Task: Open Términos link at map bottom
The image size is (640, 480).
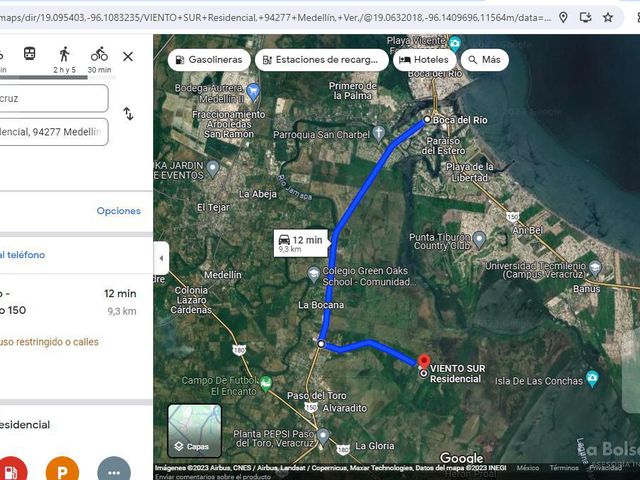Action: 564,468
